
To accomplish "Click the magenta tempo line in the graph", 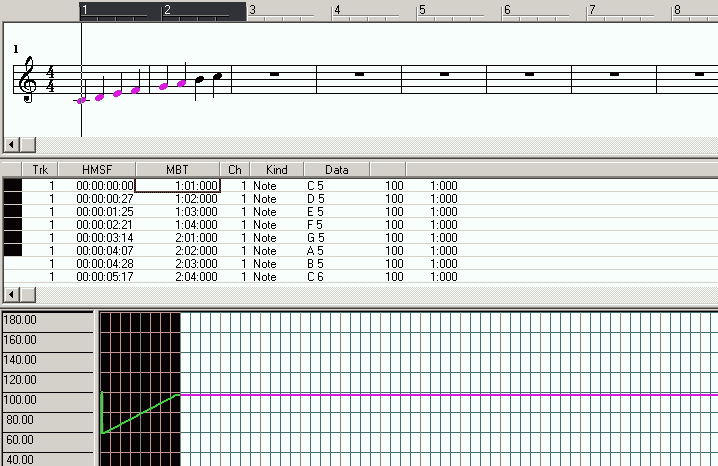I will pyautogui.click(x=450, y=395).
